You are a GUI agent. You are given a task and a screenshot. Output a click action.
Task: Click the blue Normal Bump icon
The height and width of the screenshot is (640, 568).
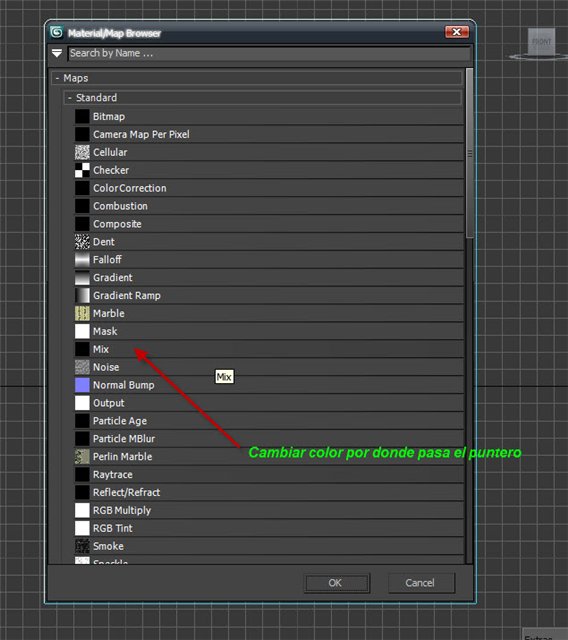pyautogui.click(x=82, y=385)
